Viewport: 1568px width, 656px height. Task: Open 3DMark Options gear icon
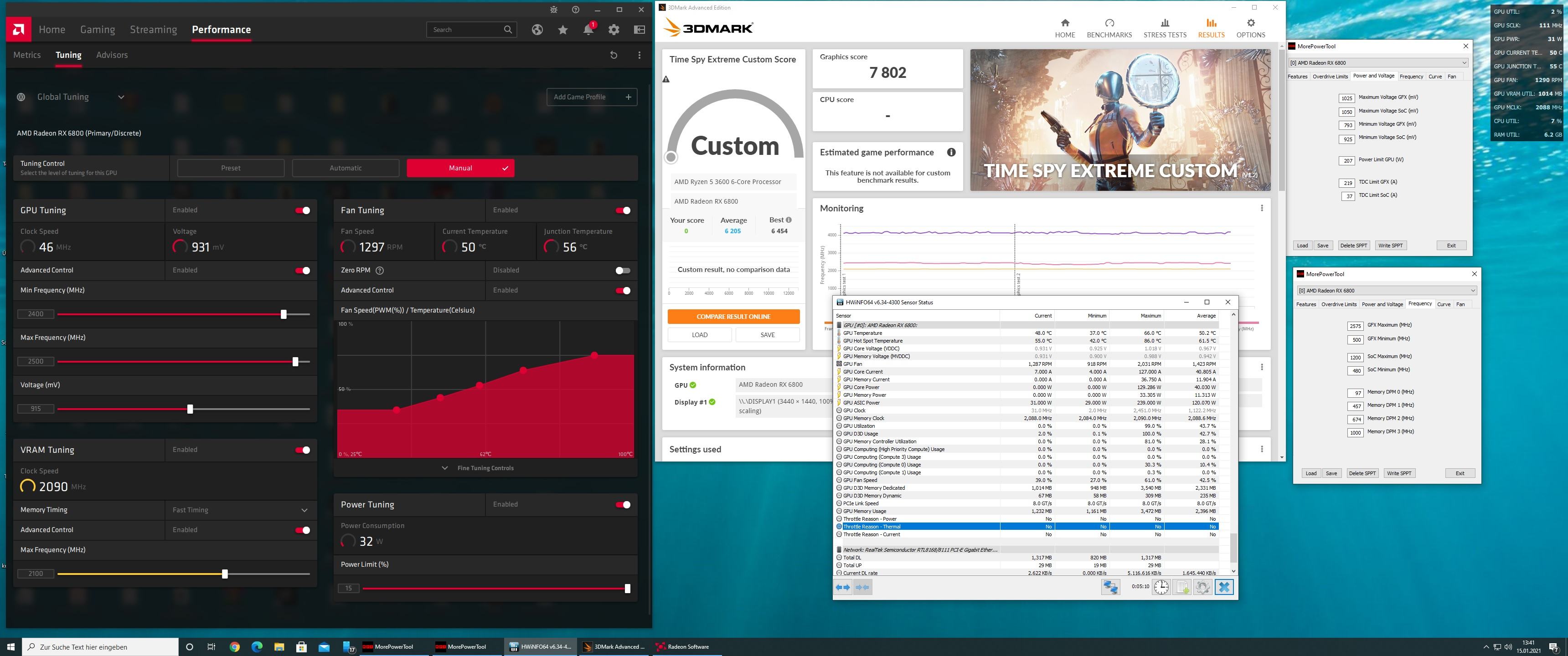click(1250, 23)
